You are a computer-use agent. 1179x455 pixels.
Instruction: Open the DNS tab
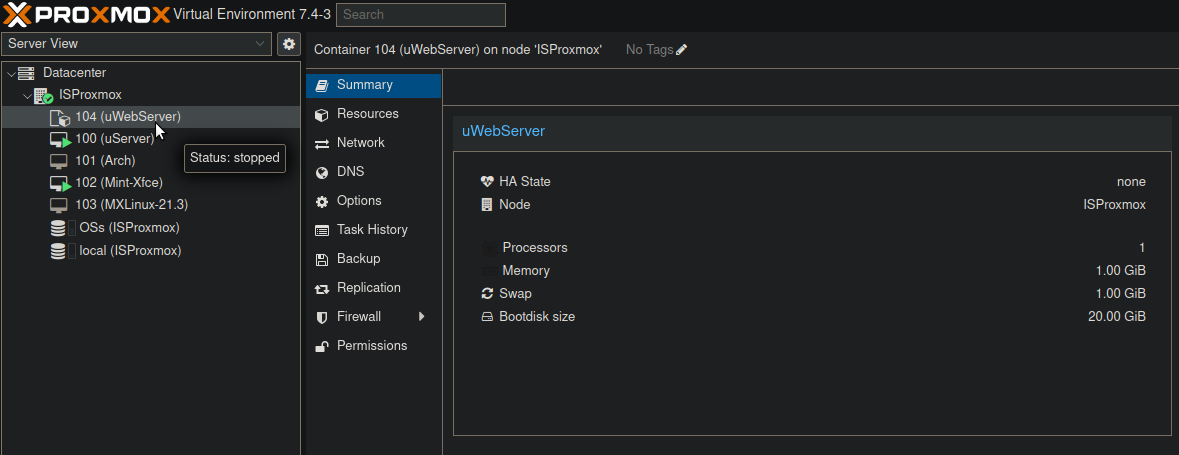tap(374, 172)
